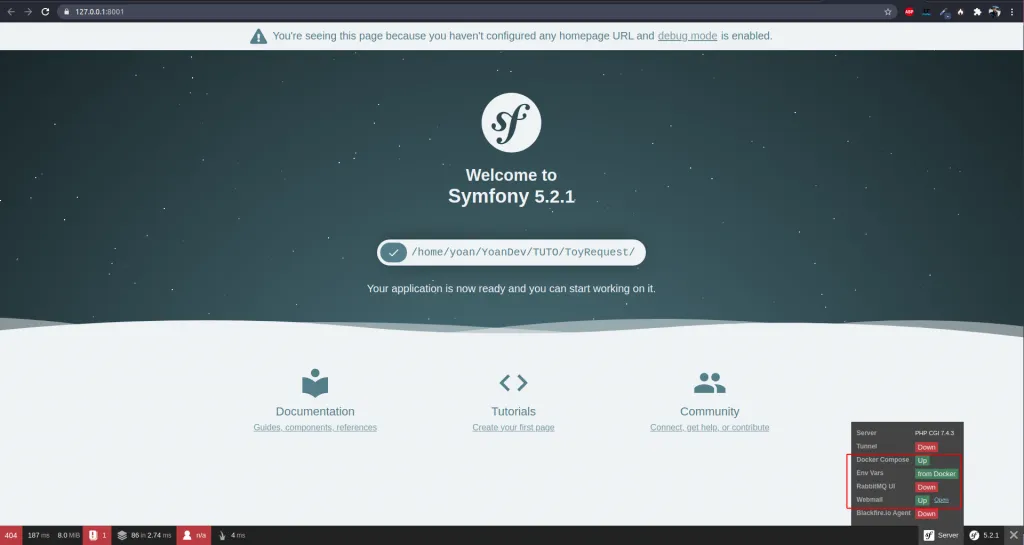Screen dimensions: 1024x545
Task: Open the browser extensions puzzle icon
Action: click(977, 12)
